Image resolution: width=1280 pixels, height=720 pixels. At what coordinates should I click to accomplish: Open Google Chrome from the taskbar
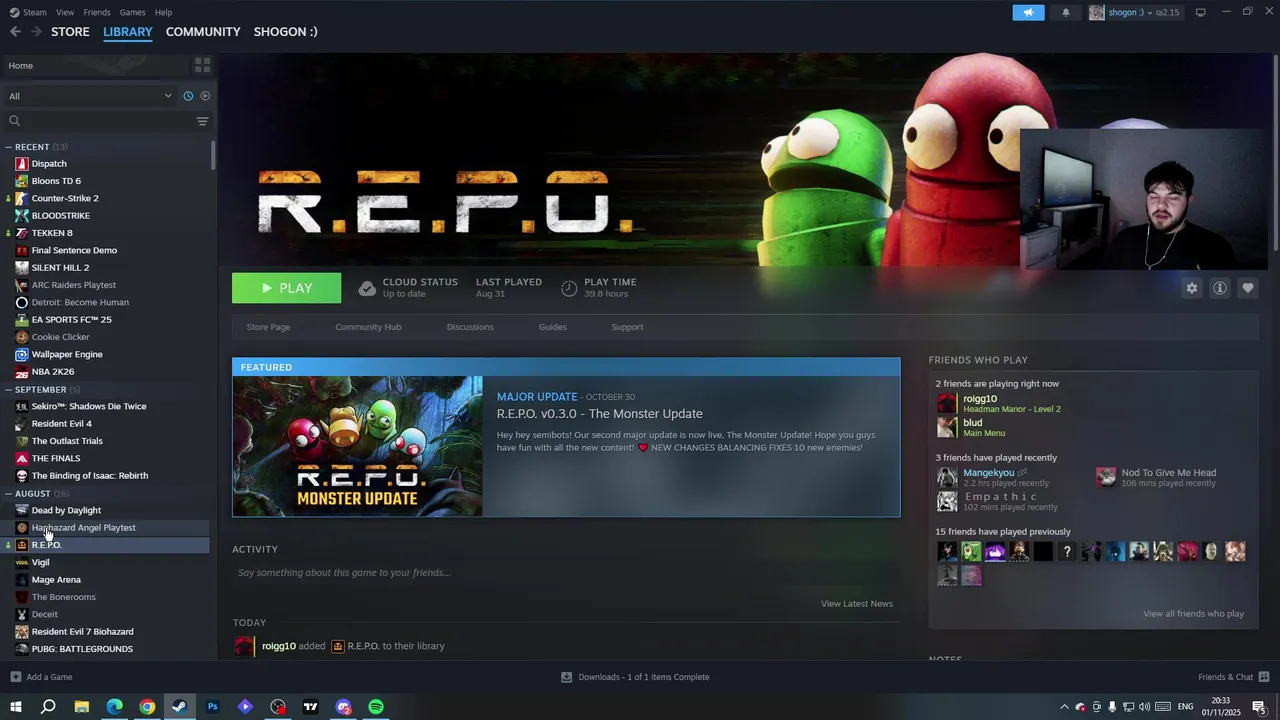pos(147,707)
